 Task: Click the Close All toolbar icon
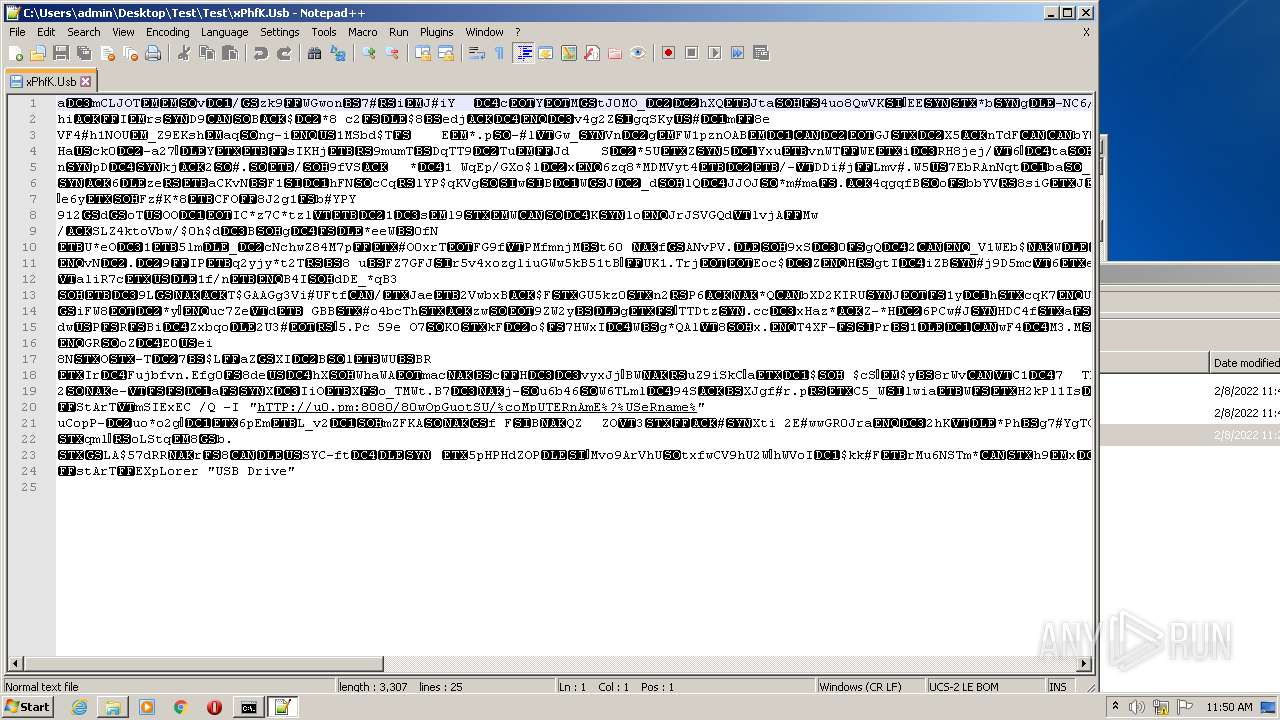129,53
